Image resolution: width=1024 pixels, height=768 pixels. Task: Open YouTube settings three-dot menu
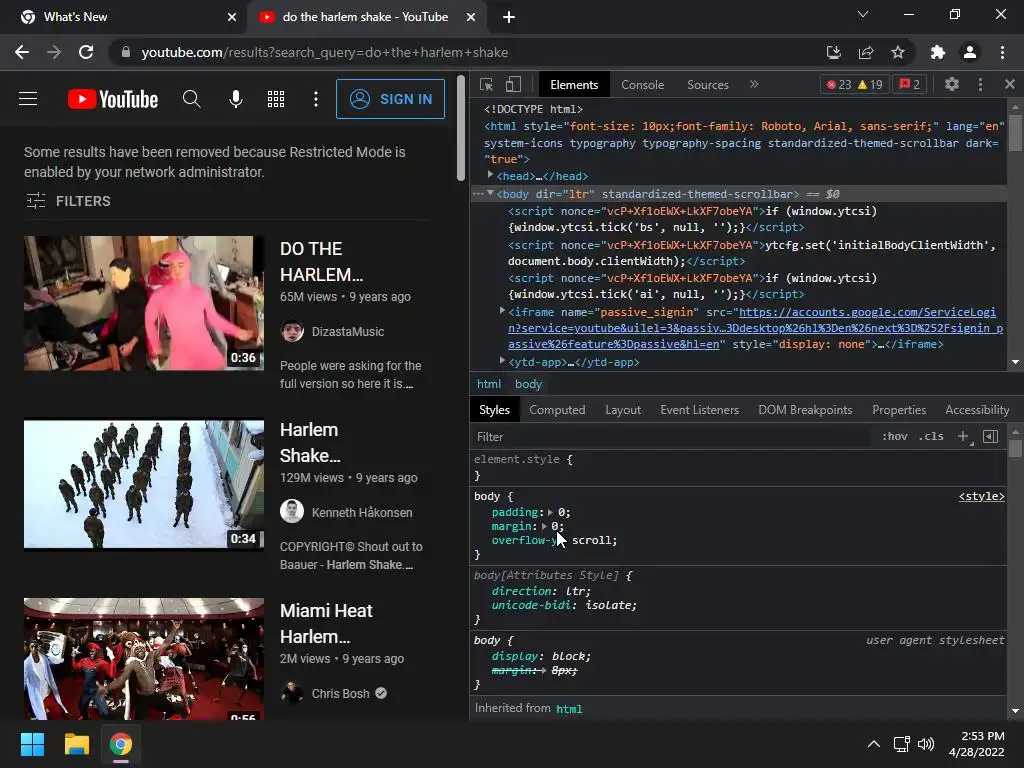point(316,99)
